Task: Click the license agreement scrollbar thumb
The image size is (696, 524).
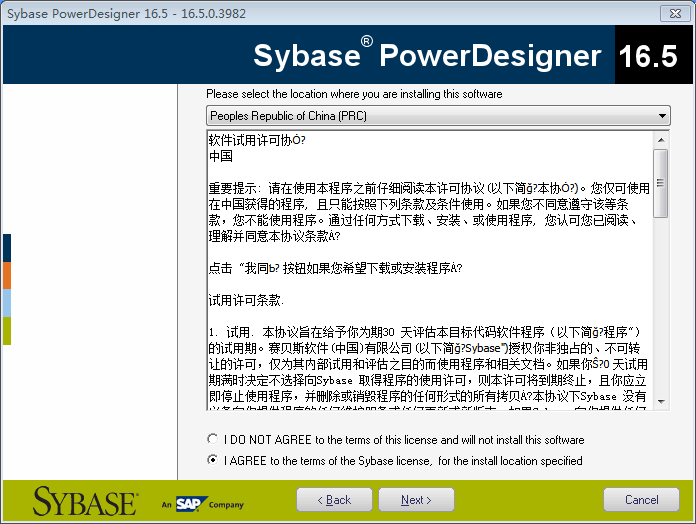Action: (661, 183)
